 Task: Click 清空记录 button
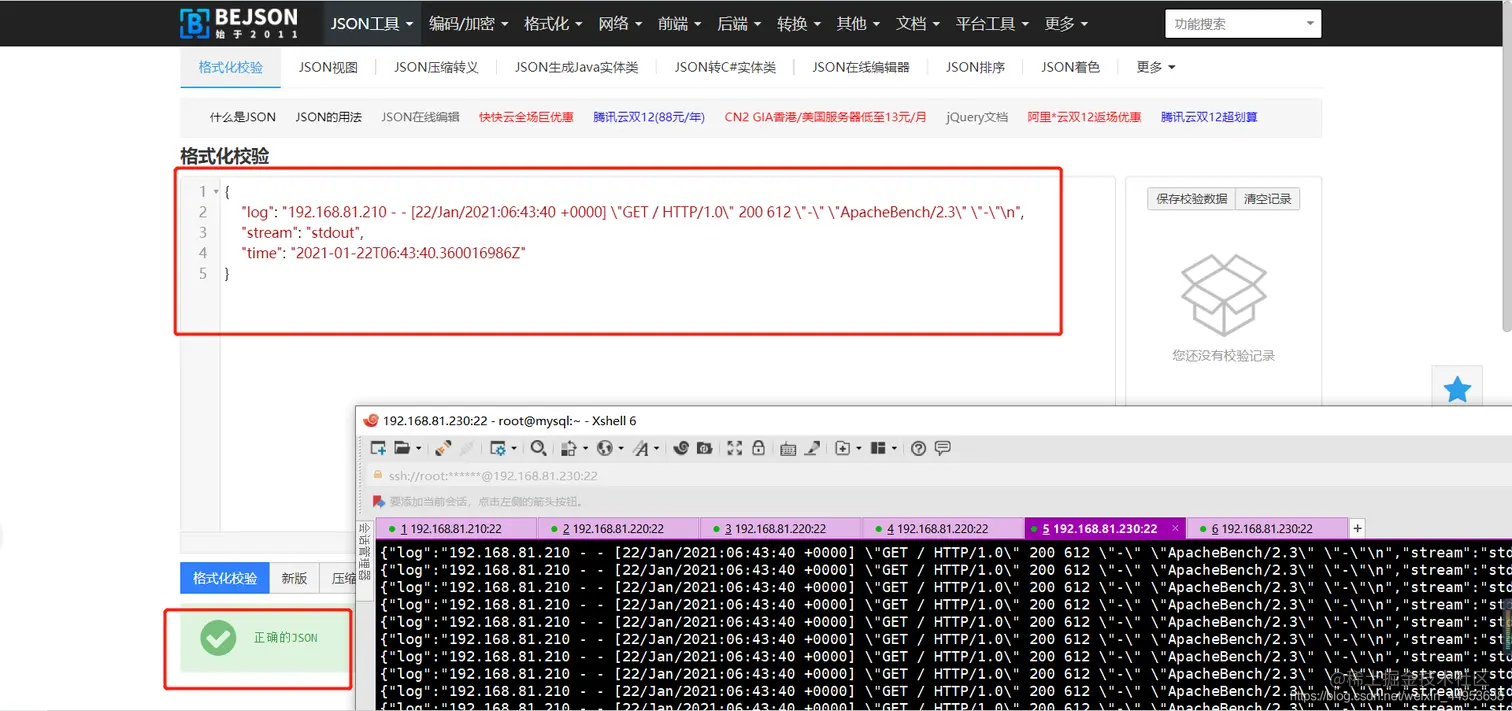[x=1267, y=199]
